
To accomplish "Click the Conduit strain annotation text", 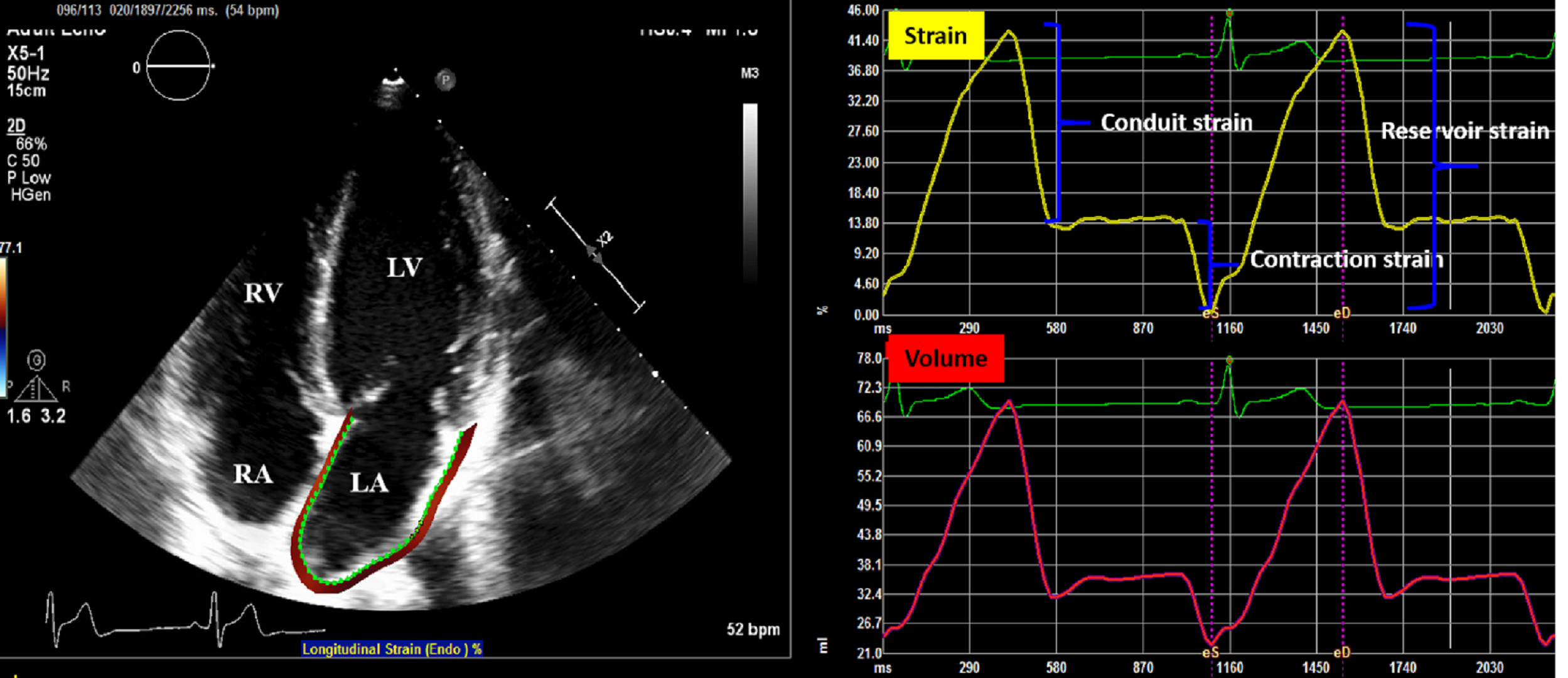I will point(1176,122).
